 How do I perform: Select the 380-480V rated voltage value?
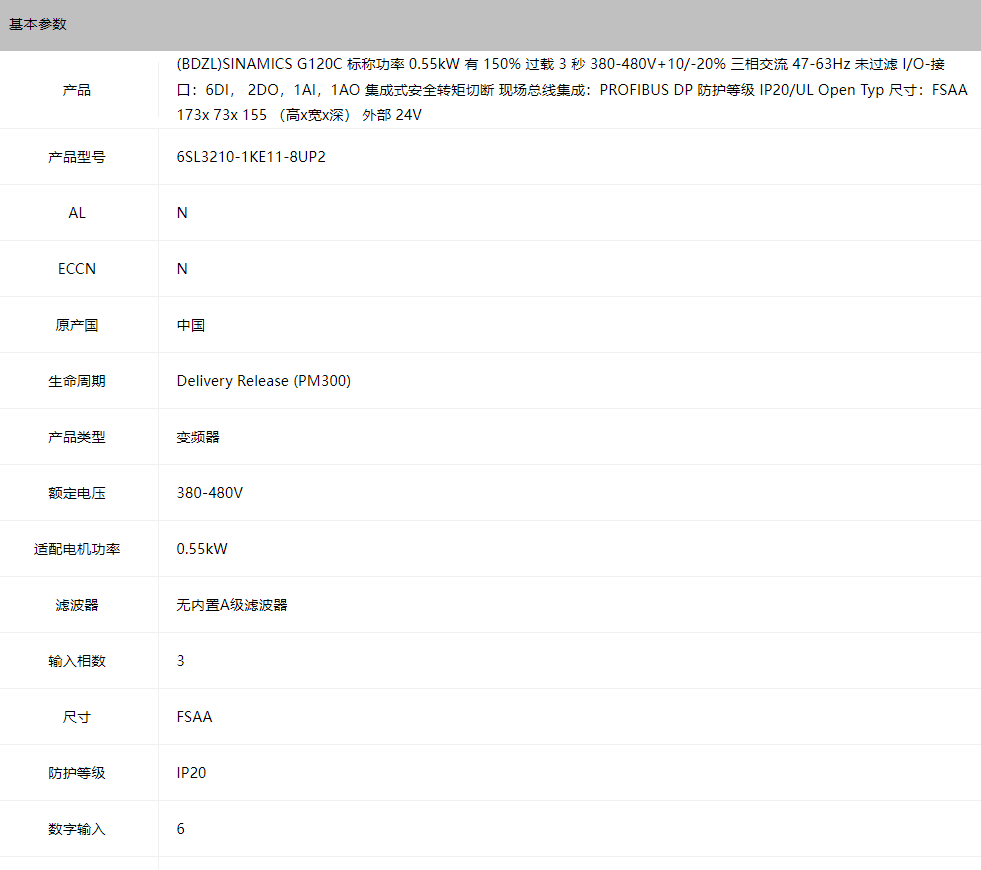point(210,493)
